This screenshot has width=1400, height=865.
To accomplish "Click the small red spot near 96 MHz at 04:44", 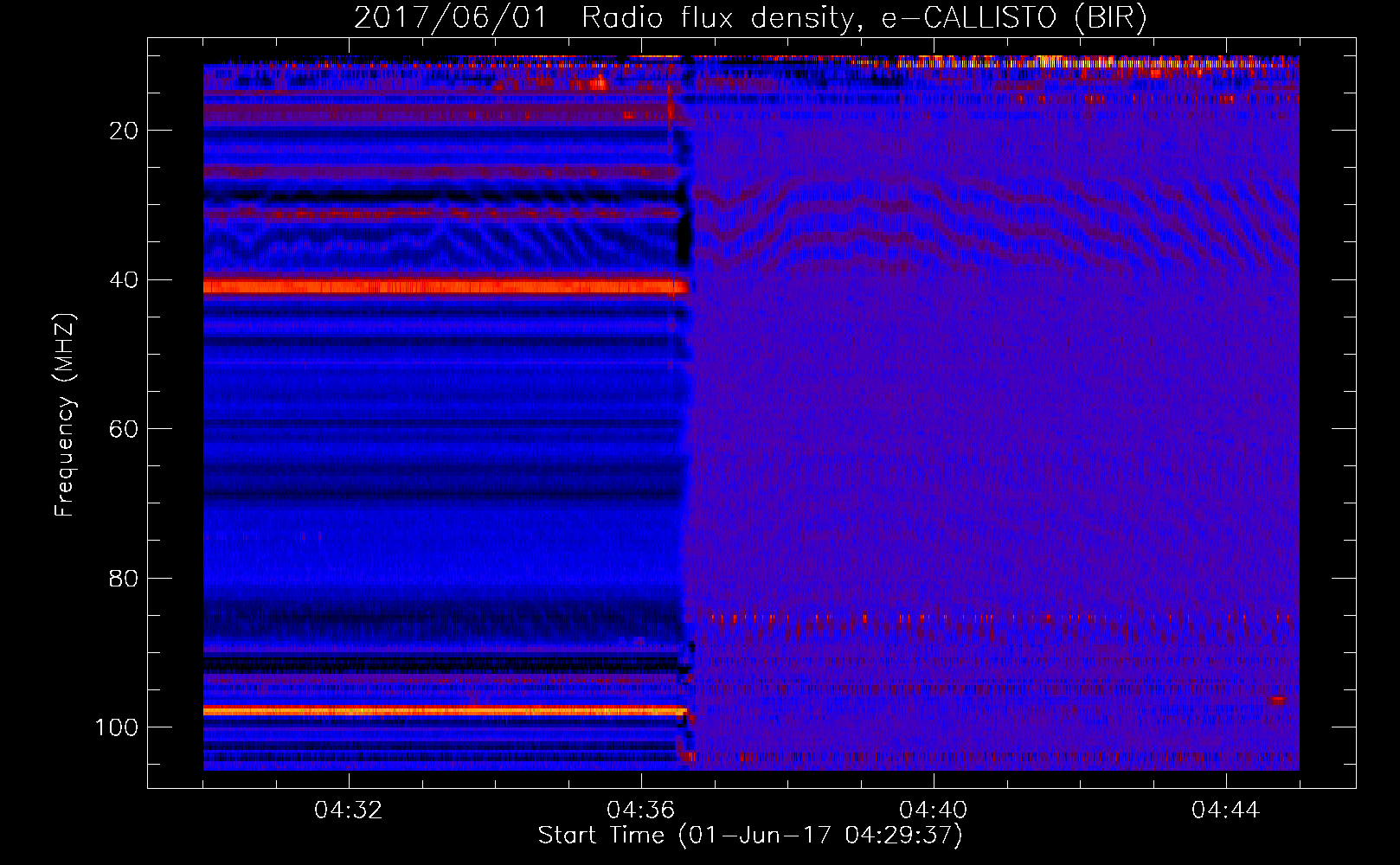I will [1278, 700].
